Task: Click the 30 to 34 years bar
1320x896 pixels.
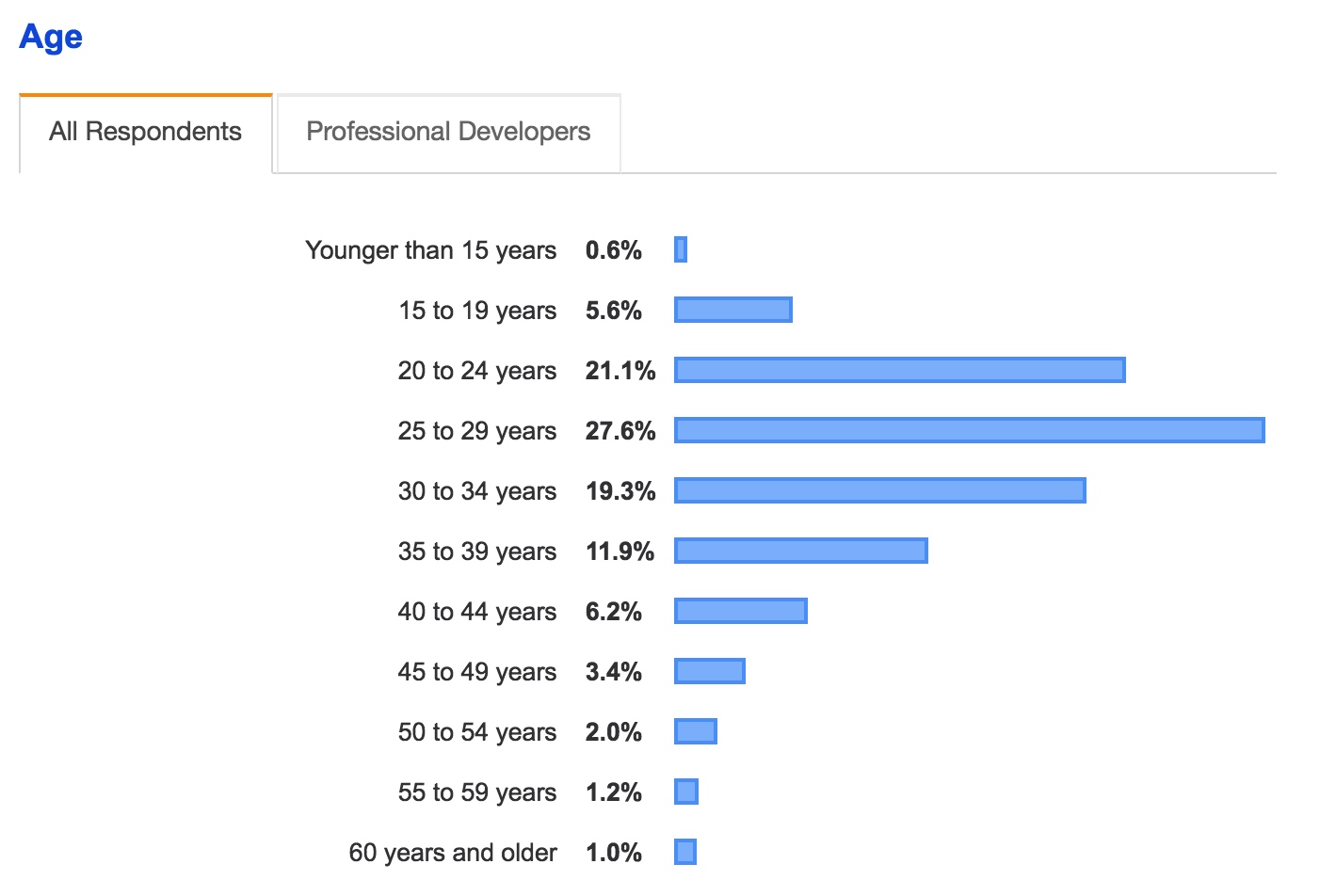Action: click(880, 490)
